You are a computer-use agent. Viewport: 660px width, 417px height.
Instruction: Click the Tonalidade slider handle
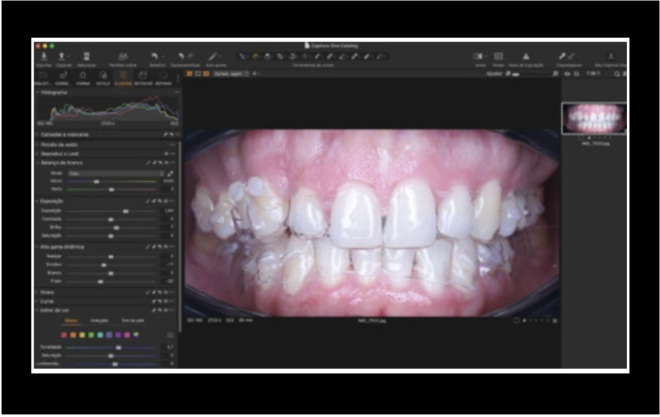click(118, 348)
